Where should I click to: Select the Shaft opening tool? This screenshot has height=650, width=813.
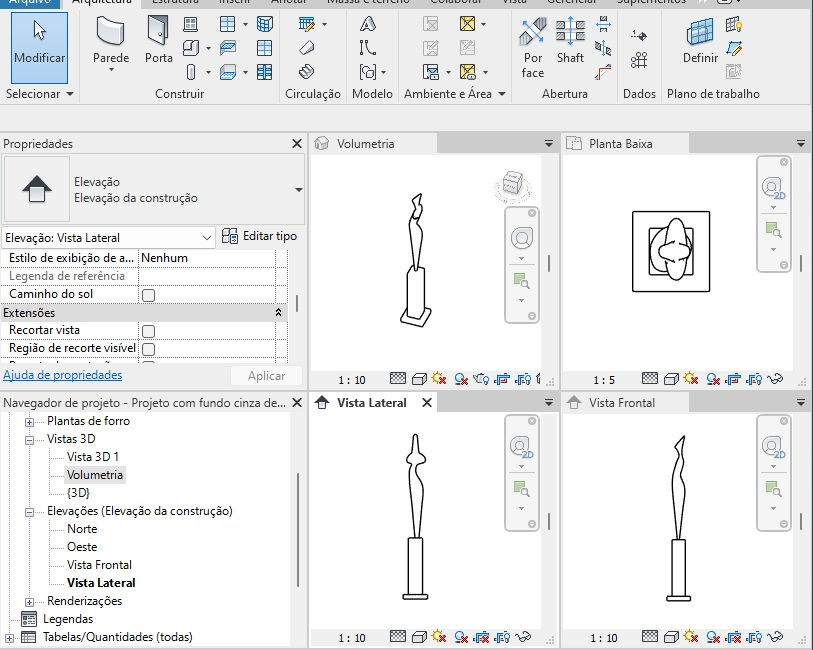tap(570, 40)
